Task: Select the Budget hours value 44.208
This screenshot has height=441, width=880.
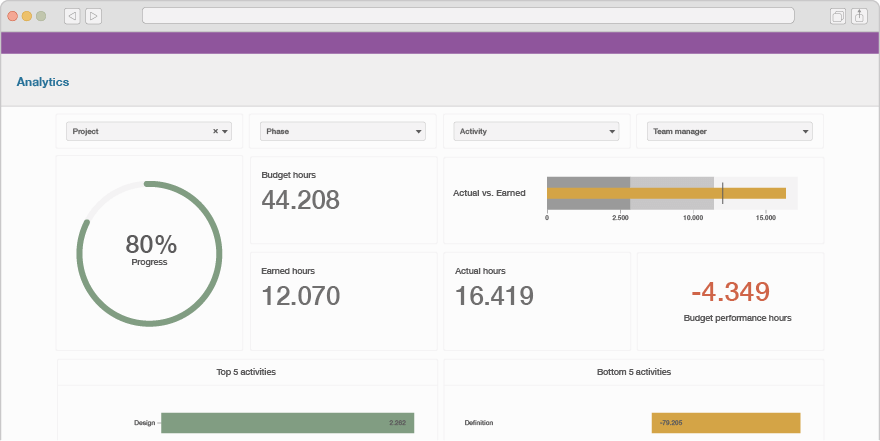Action: (x=300, y=200)
